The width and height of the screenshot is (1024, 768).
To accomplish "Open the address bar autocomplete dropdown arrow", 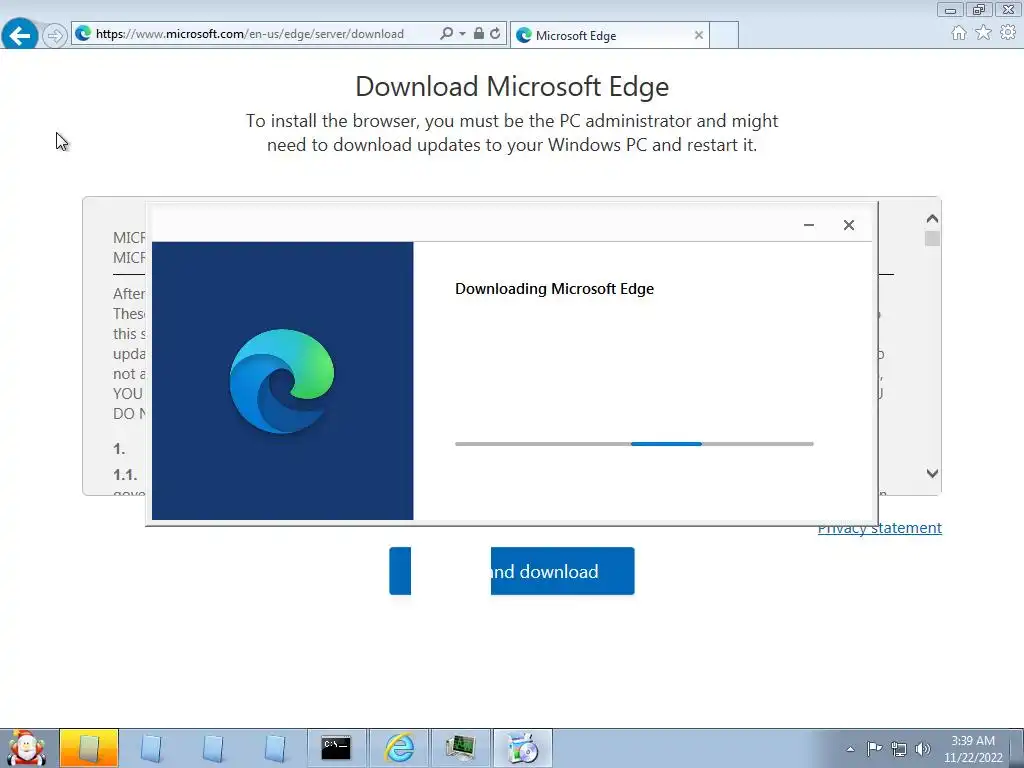I will coord(462,33).
